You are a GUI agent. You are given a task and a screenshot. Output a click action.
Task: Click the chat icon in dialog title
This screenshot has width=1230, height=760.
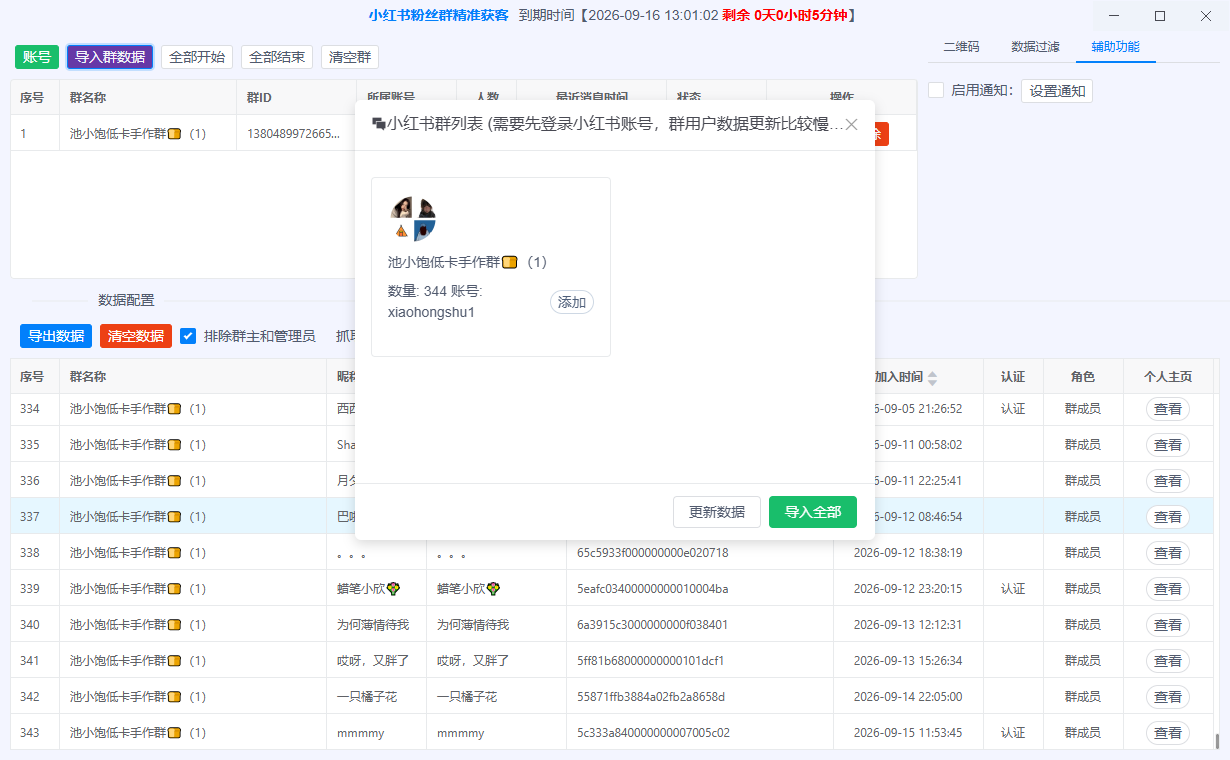(378, 125)
